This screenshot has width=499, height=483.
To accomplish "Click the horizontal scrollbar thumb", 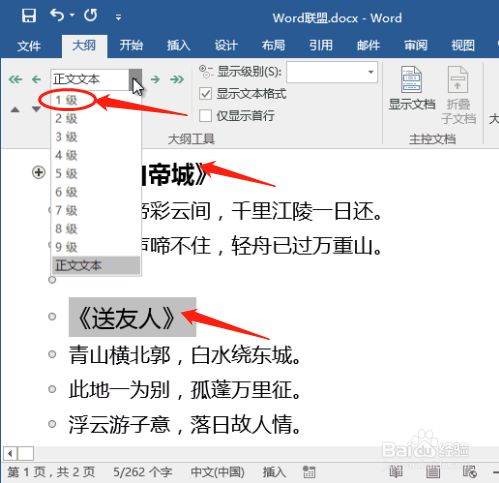I will pos(25,453).
